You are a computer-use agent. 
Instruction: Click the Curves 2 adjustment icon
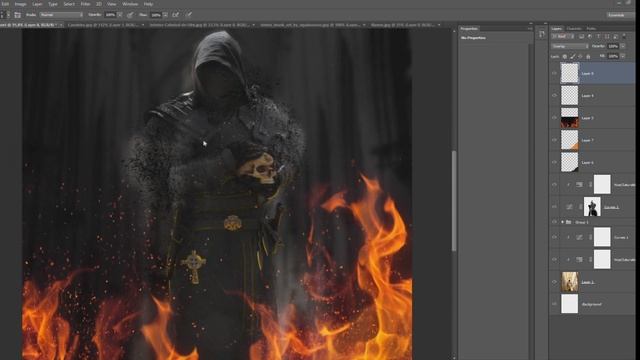coord(569,207)
